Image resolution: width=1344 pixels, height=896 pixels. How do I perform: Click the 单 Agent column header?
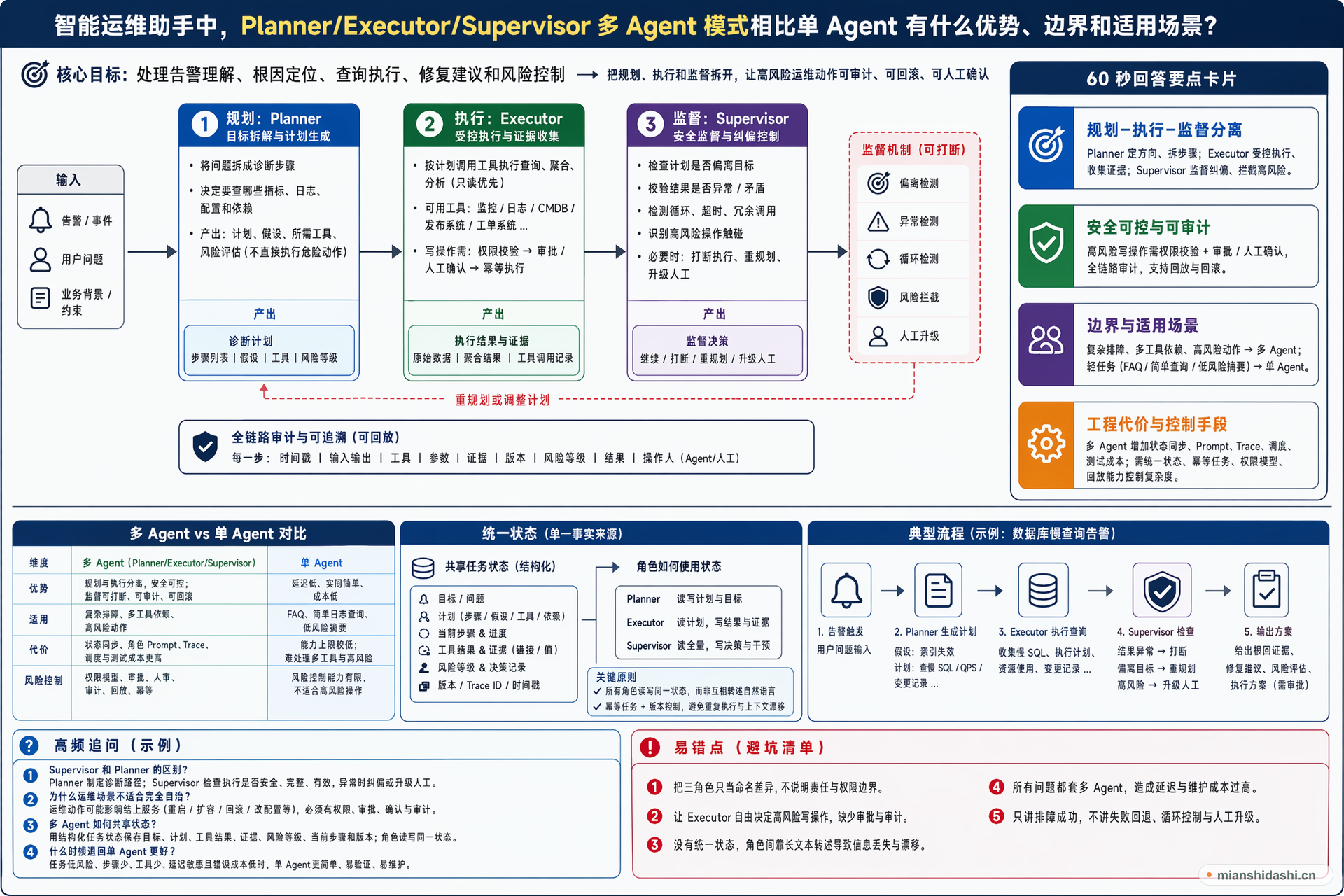[322, 563]
